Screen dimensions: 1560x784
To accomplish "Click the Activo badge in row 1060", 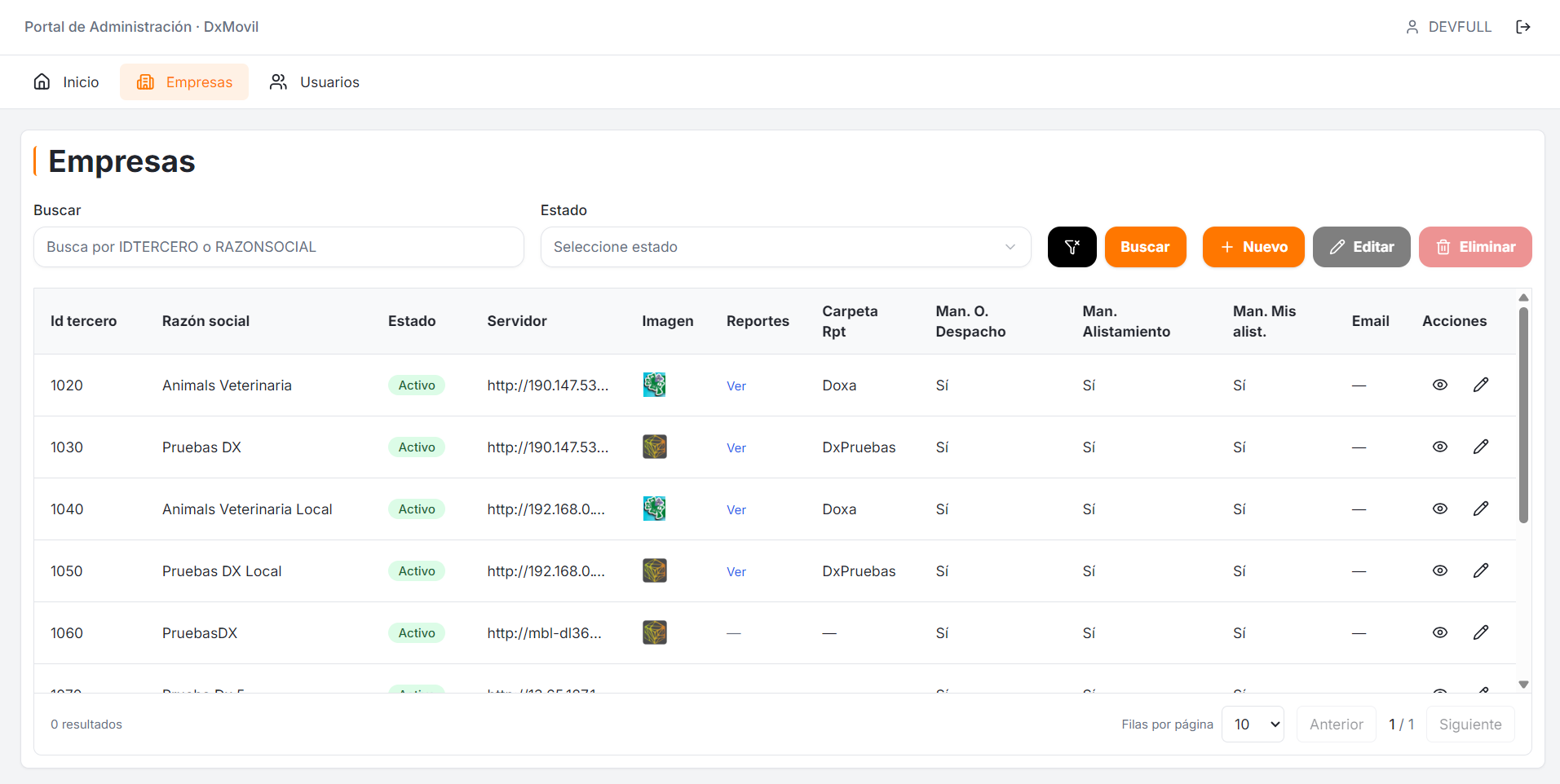I will tap(417, 633).
